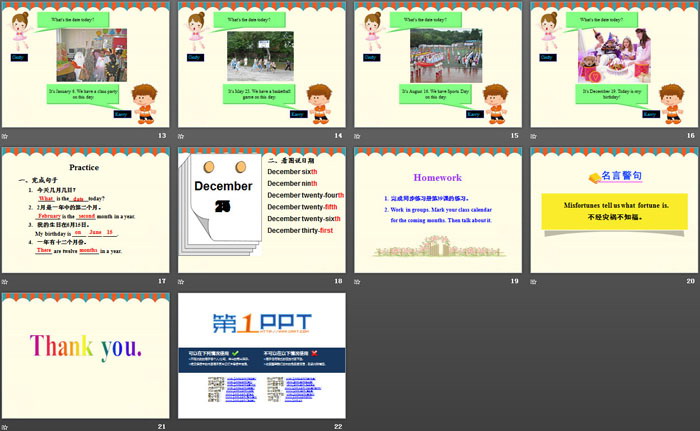The width and height of the screenshot is (700, 431).
Task: Select slide 14 with basketball game photo
Action: coord(261,66)
